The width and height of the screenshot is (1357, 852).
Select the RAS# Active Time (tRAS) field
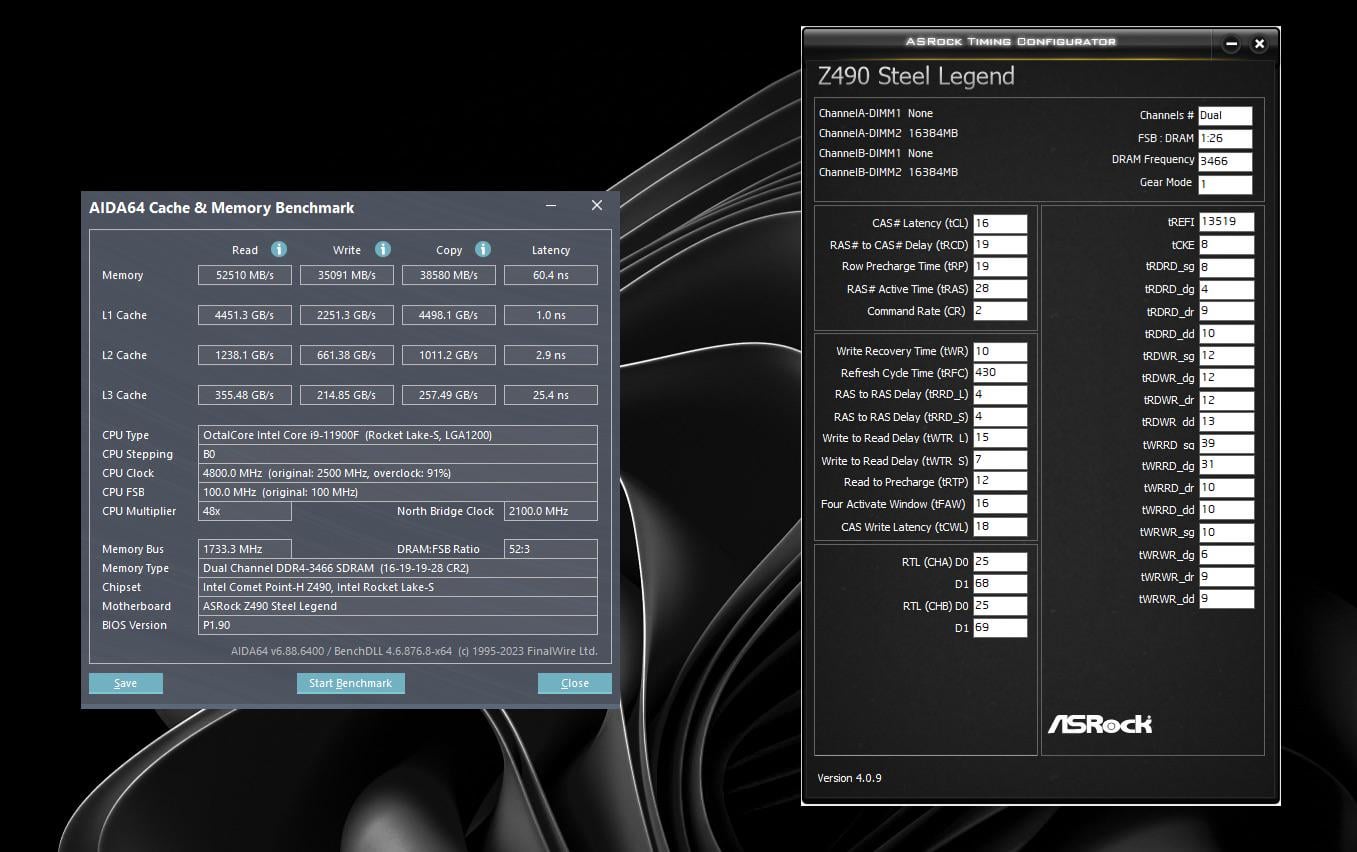[x=1000, y=289]
